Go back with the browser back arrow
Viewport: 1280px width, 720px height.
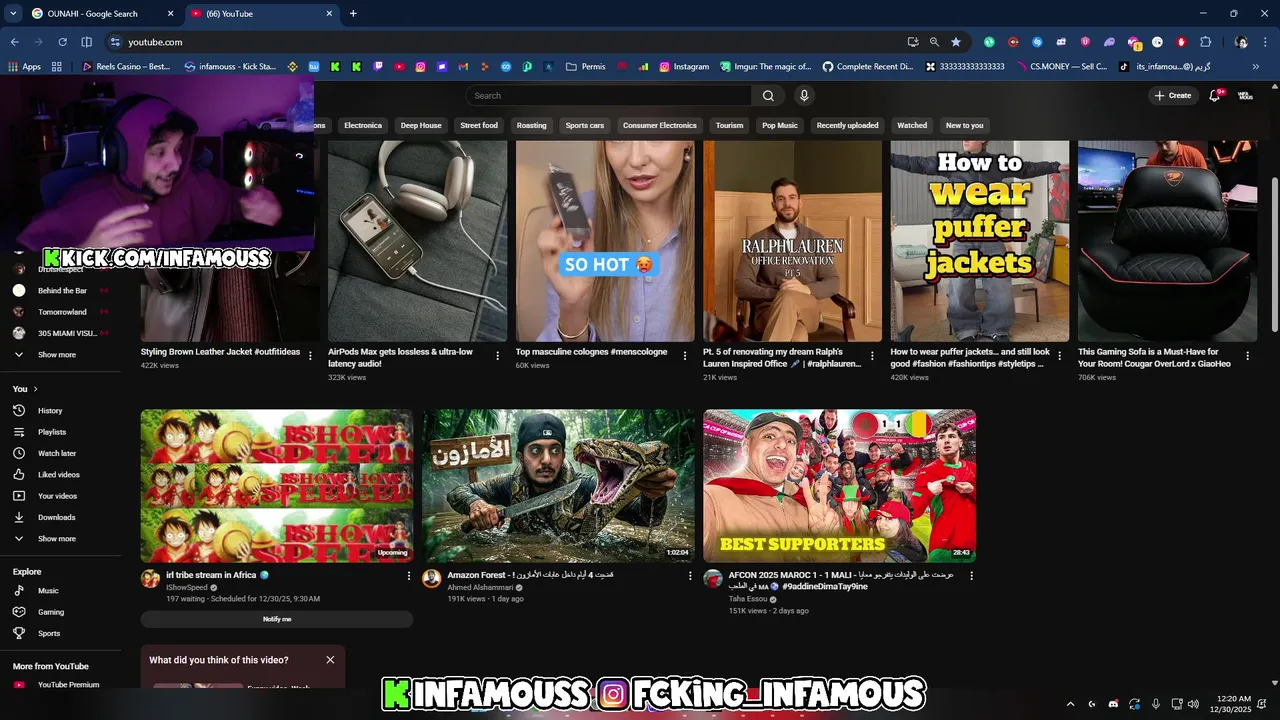[14, 42]
